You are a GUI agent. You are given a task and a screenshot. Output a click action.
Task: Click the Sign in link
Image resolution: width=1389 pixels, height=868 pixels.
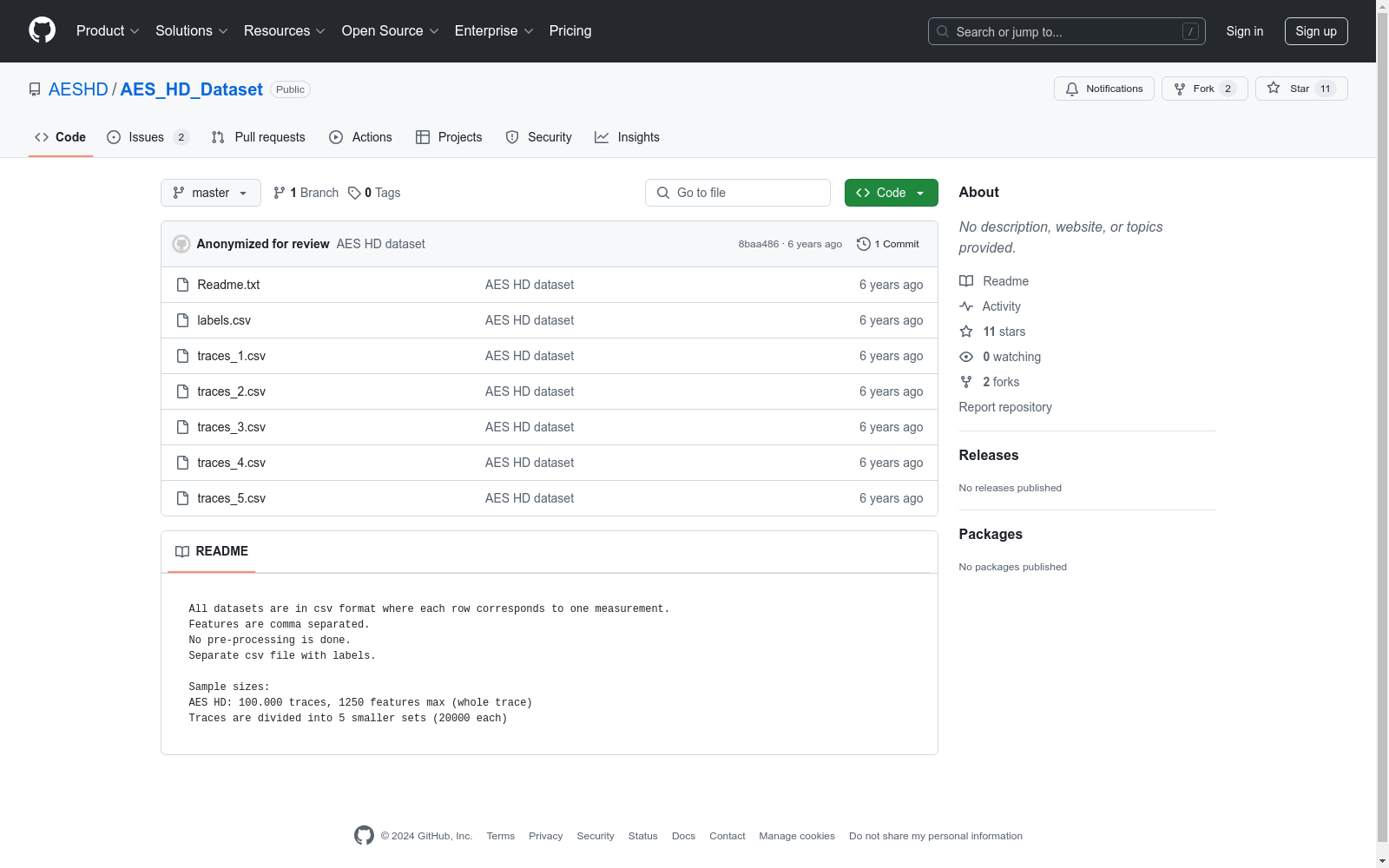click(x=1245, y=31)
